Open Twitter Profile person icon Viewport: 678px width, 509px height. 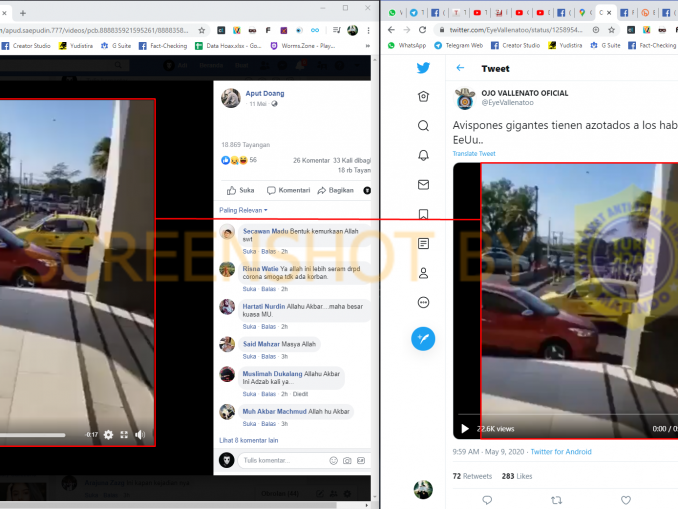[x=423, y=273]
